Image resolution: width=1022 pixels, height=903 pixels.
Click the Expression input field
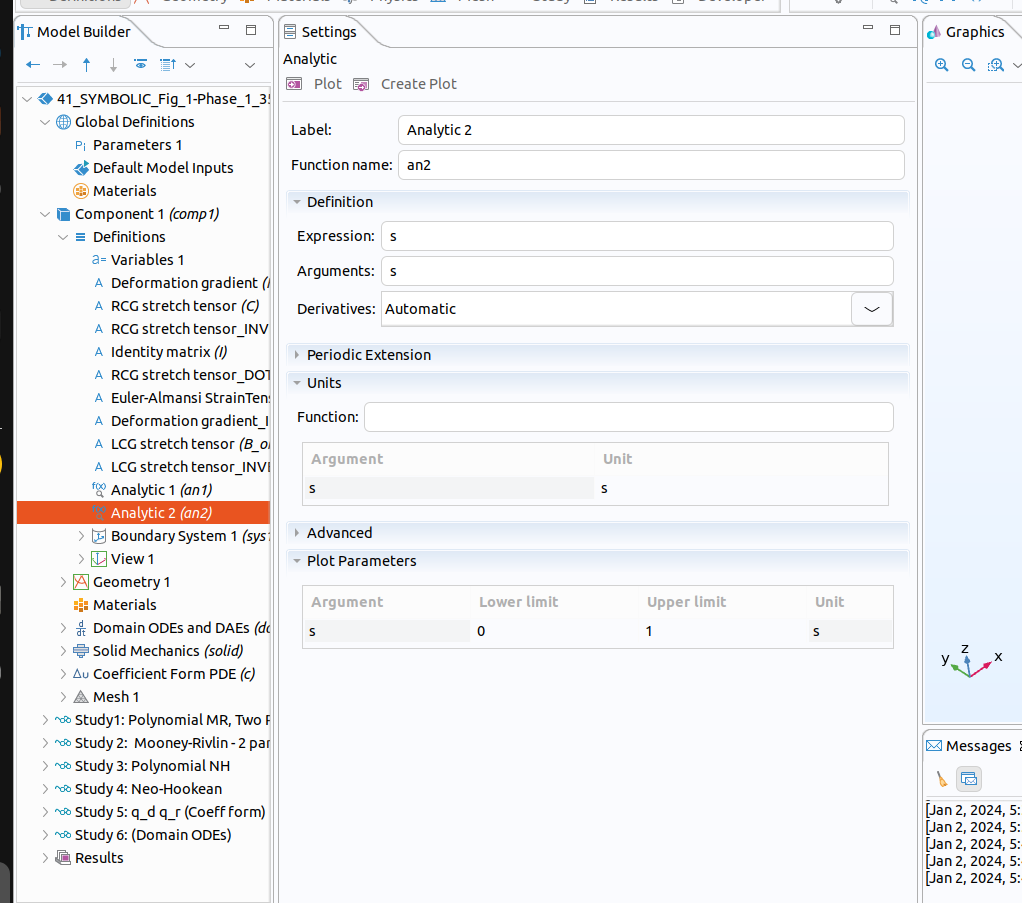pyautogui.click(x=637, y=236)
